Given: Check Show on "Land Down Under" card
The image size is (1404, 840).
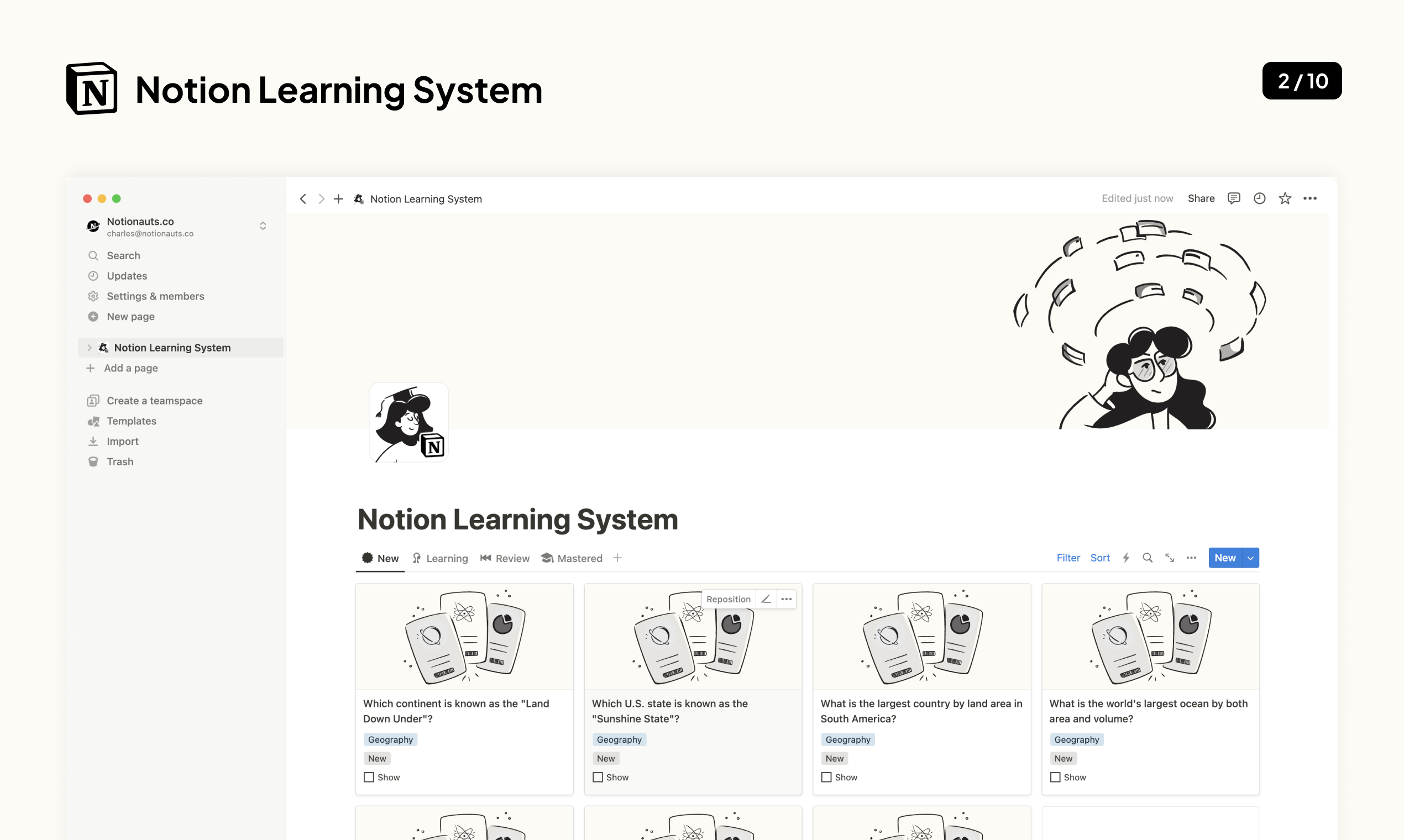Looking at the screenshot, I should click(369, 777).
